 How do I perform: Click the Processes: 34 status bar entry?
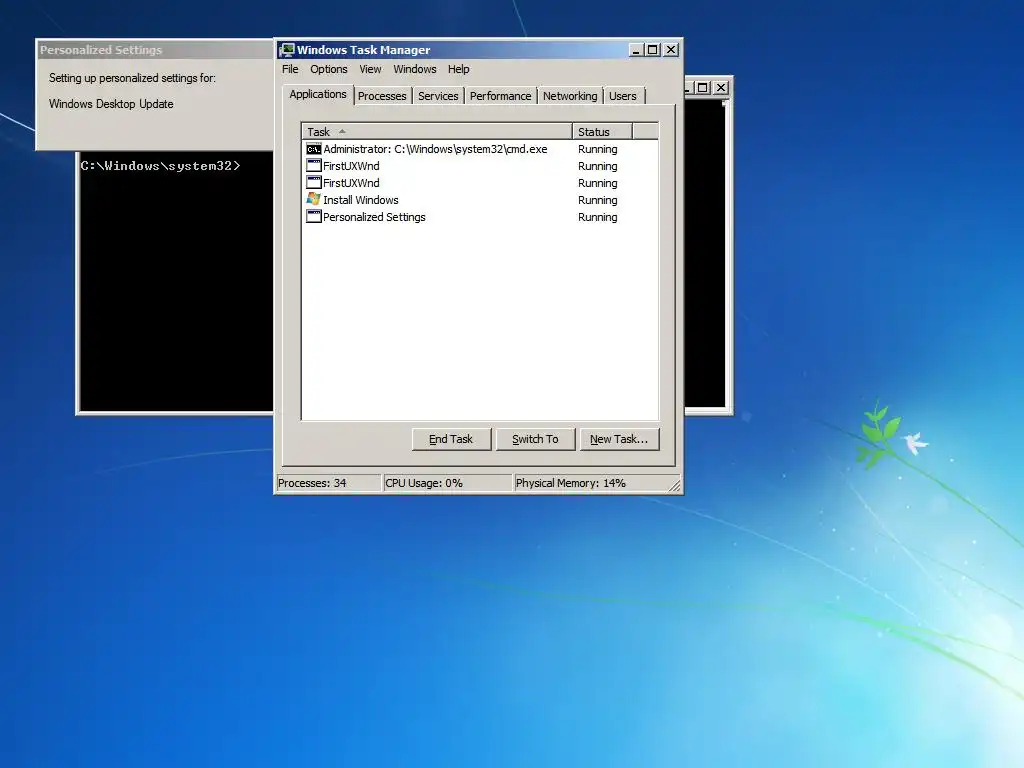[x=328, y=483]
